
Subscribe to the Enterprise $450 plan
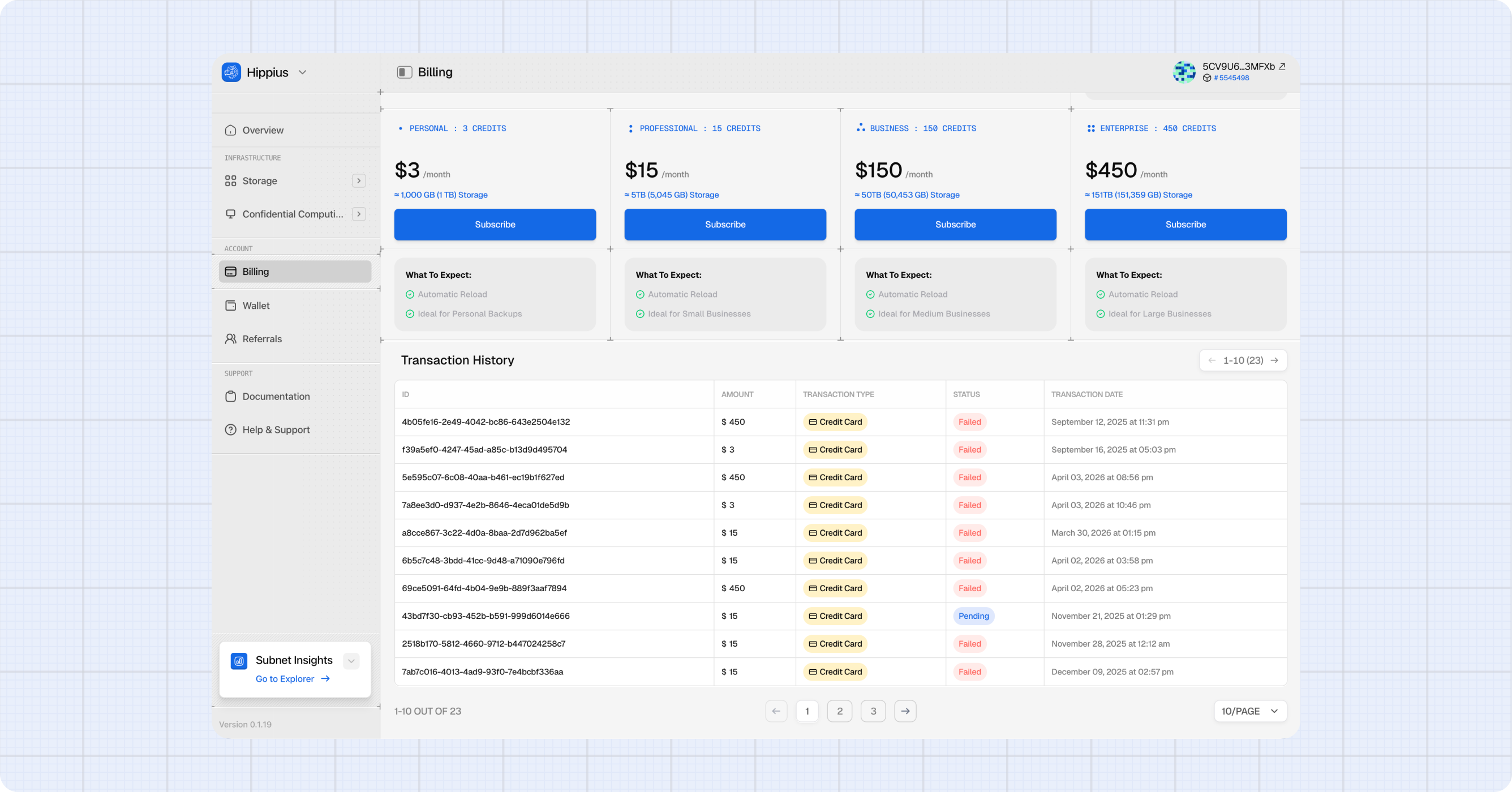[x=1185, y=225]
